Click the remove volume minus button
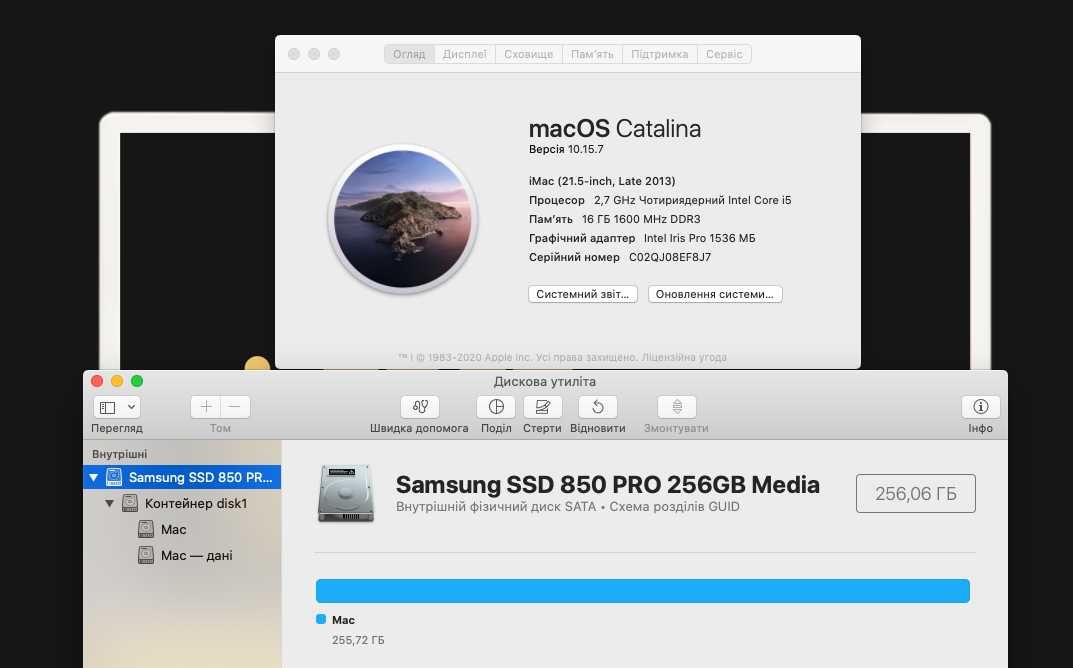Screen dimensions: 1073x668 coord(235,407)
